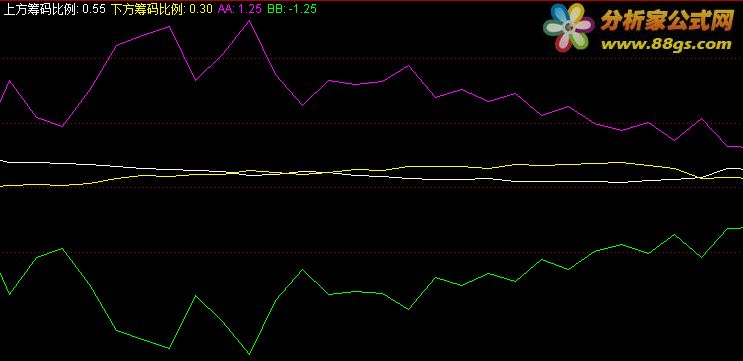Click the 0.30 value in yellow

(x=201, y=9)
